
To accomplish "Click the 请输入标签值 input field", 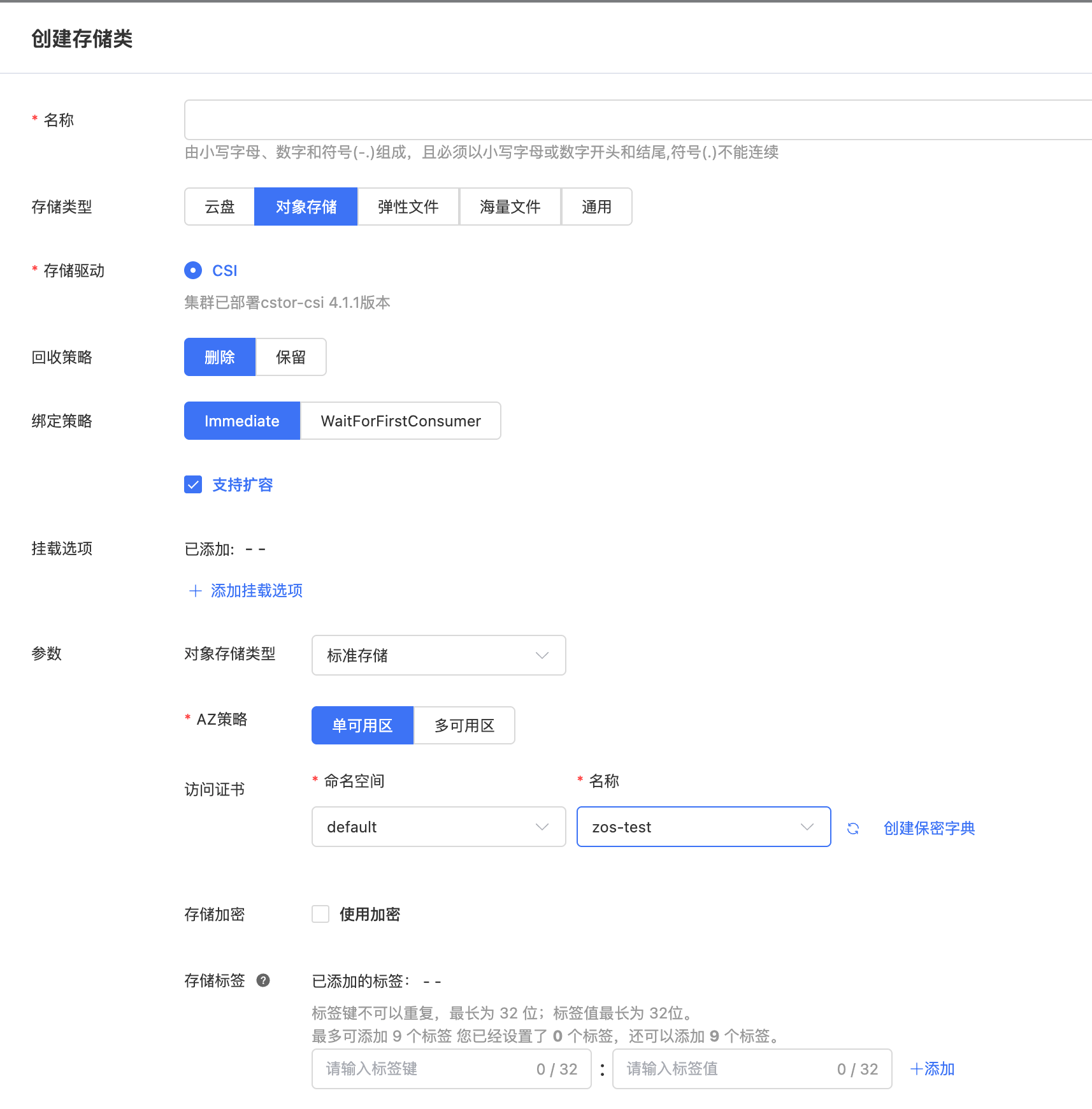I will 752,1069.
